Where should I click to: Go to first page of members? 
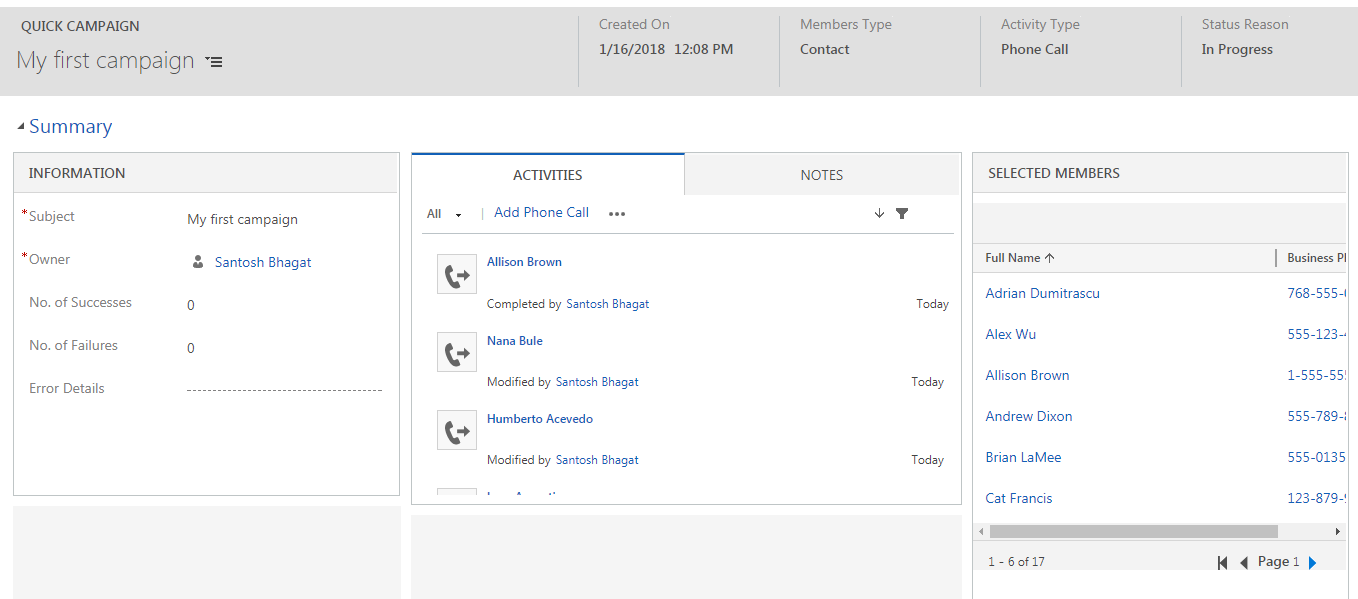(x=1222, y=563)
